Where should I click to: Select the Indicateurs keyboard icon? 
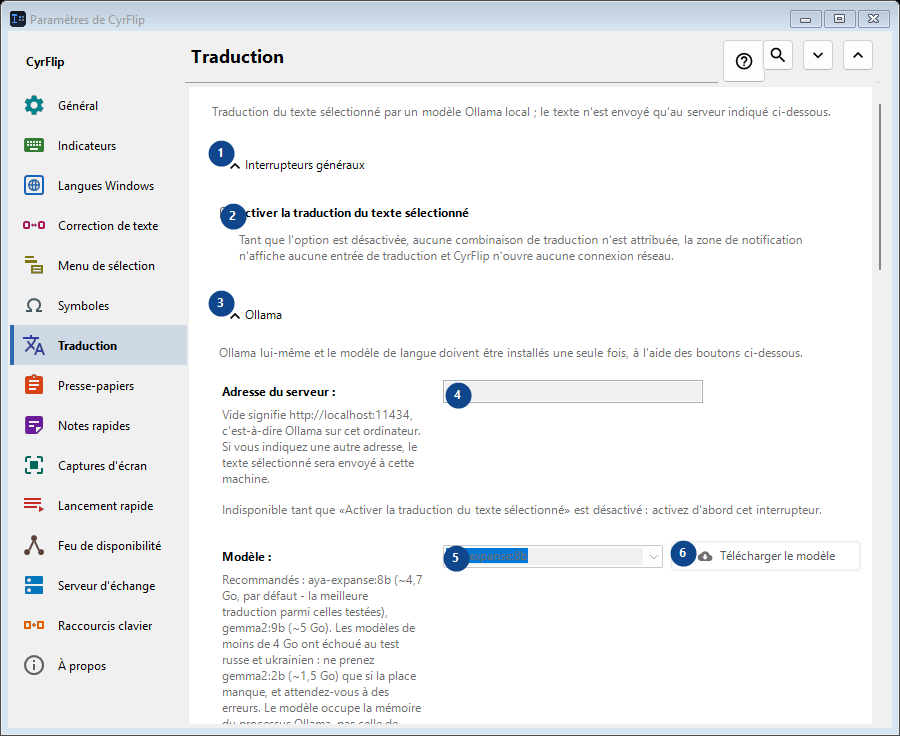point(34,146)
